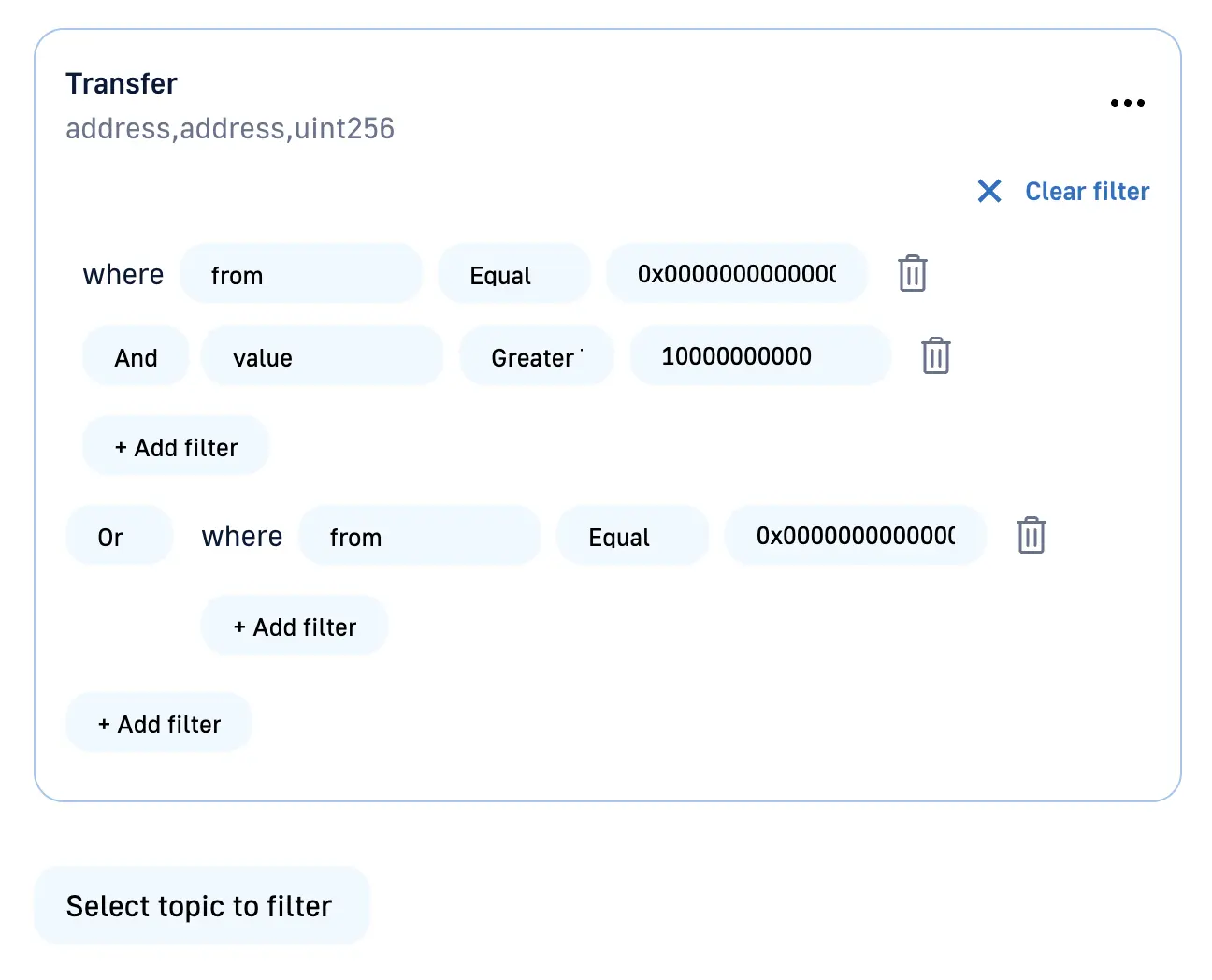Open the Select topic to filter selector
This screenshot has height=980, width=1212.
point(201,905)
